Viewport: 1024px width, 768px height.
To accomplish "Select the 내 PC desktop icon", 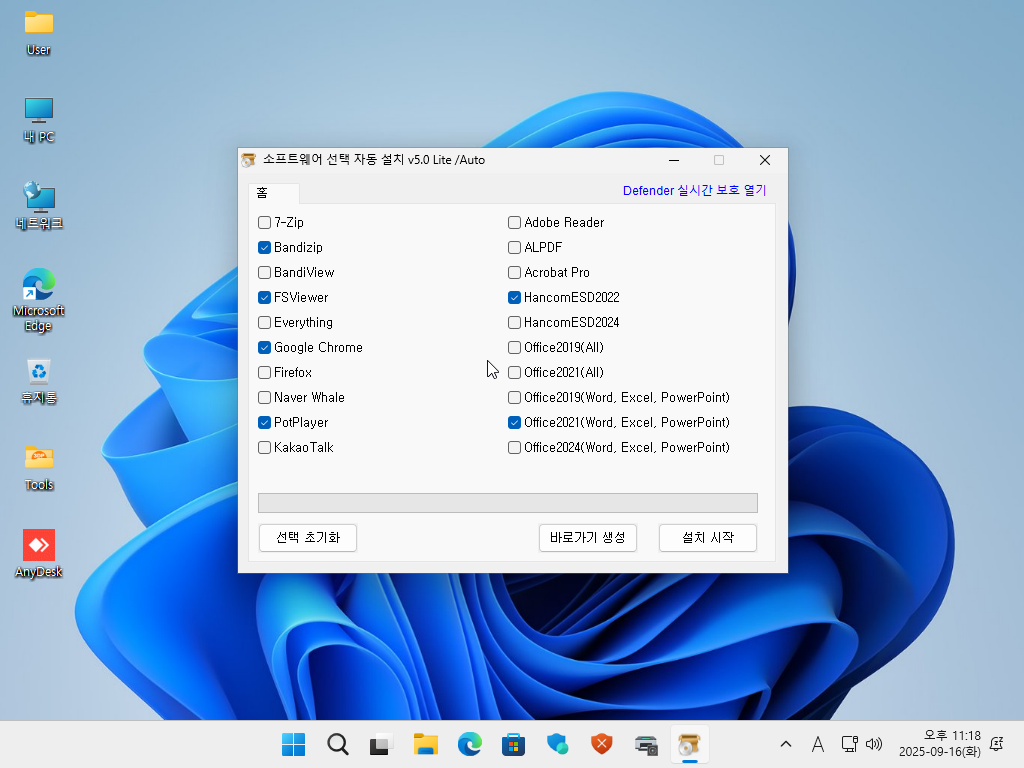I will (39, 120).
